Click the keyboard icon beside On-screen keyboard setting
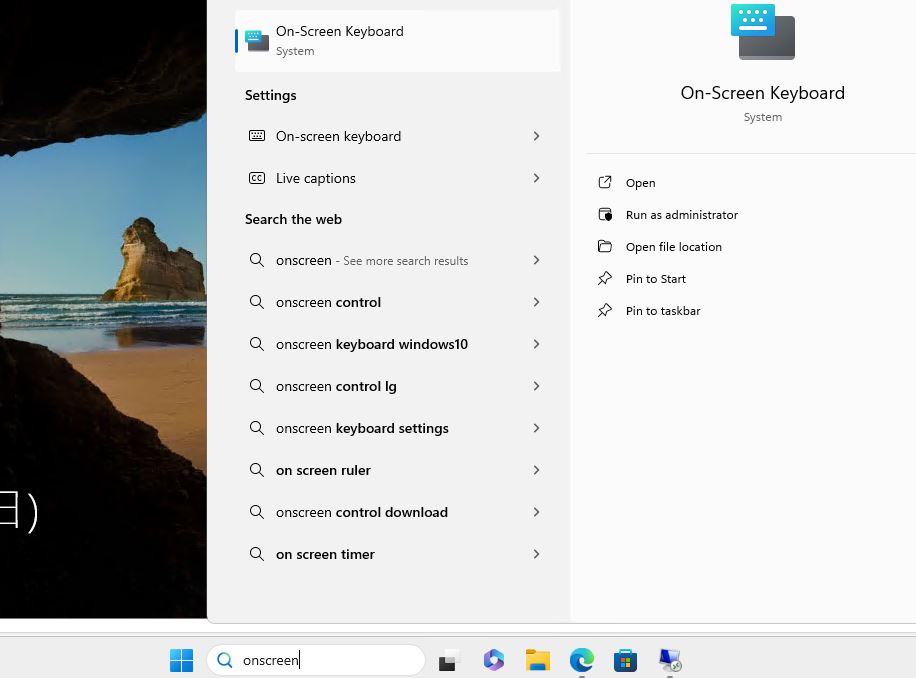The width and height of the screenshot is (916, 678). click(257, 136)
